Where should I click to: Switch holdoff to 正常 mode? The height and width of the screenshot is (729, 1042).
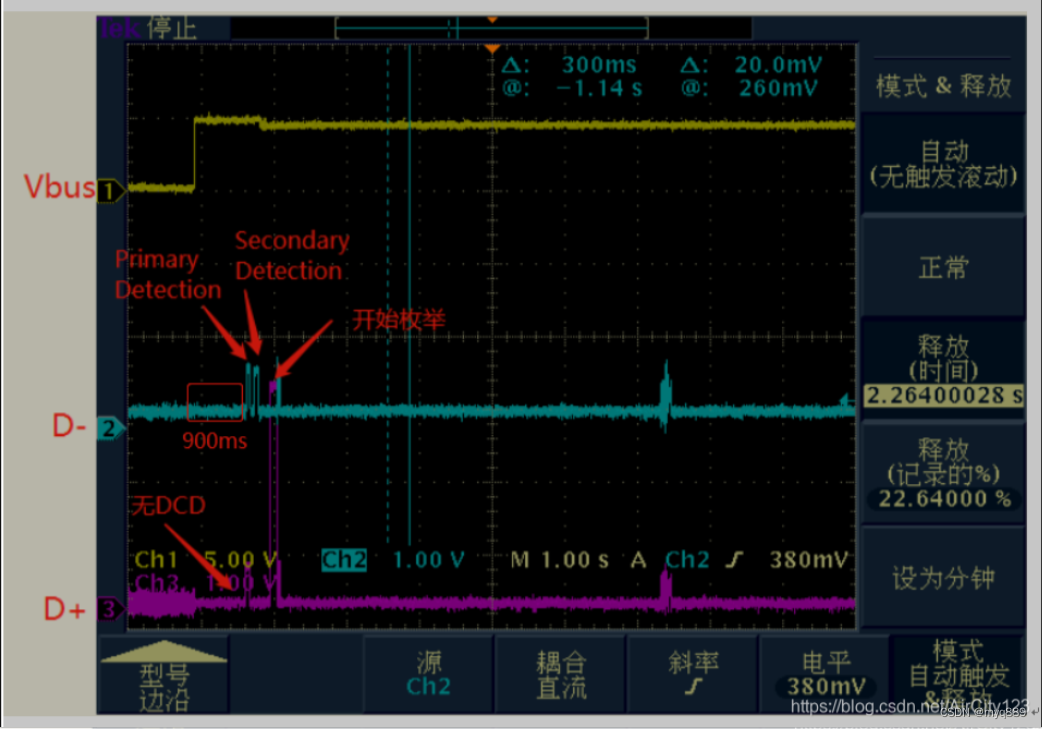click(x=941, y=265)
